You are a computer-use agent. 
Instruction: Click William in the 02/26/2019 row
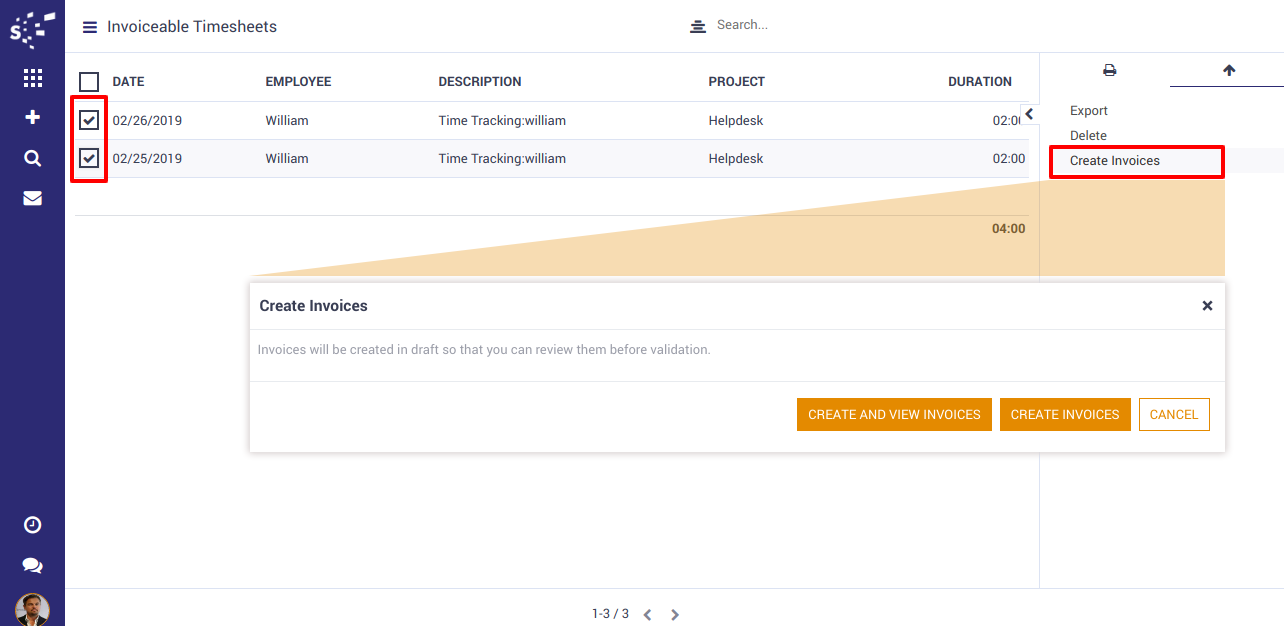(287, 121)
